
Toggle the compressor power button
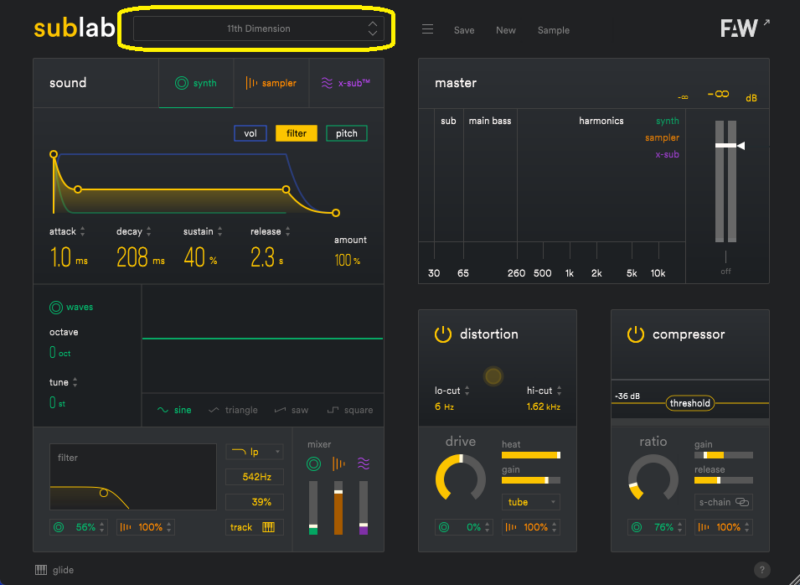click(x=635, y=334)
